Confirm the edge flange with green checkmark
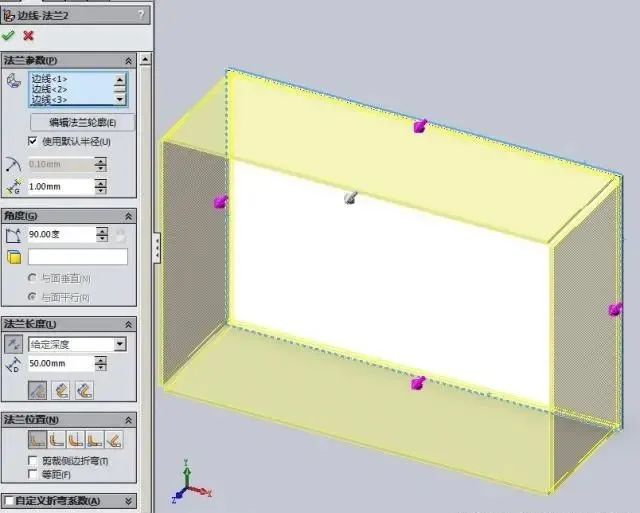The width and height of the screenshot is (640, 513). [x=8, y=36]
